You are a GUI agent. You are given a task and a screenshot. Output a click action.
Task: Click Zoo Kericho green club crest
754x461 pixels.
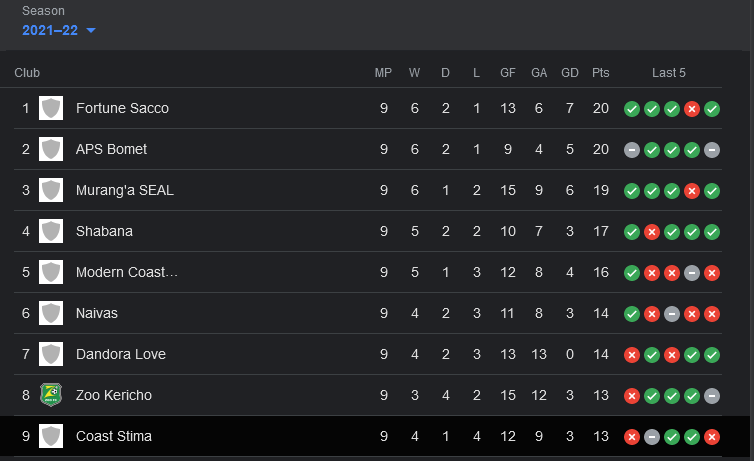[x=51, y=395]
